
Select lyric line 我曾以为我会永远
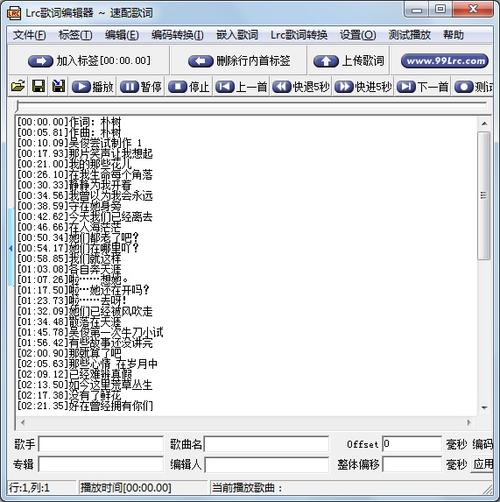(85, 196)
